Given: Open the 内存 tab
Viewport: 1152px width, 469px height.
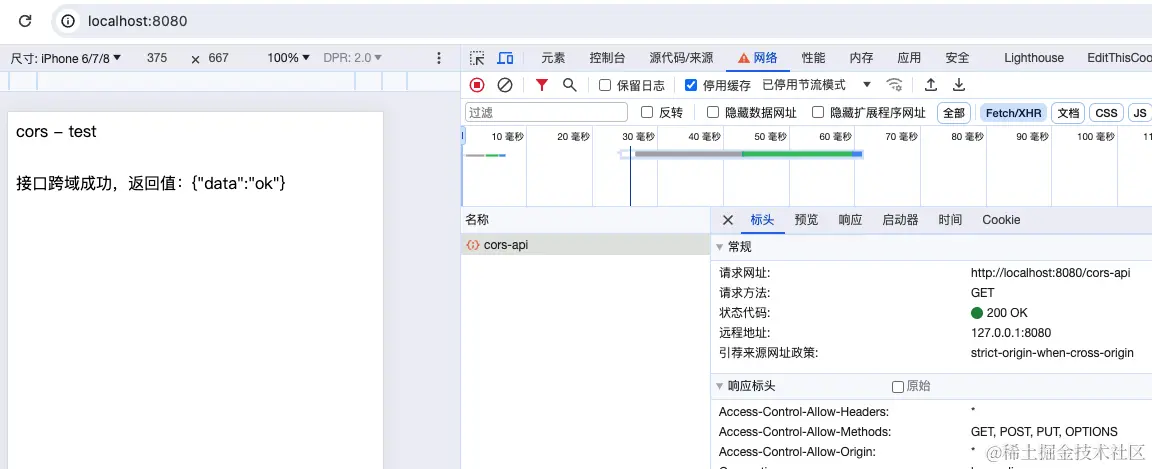Looking at the screenshot, I should (861, 58).
